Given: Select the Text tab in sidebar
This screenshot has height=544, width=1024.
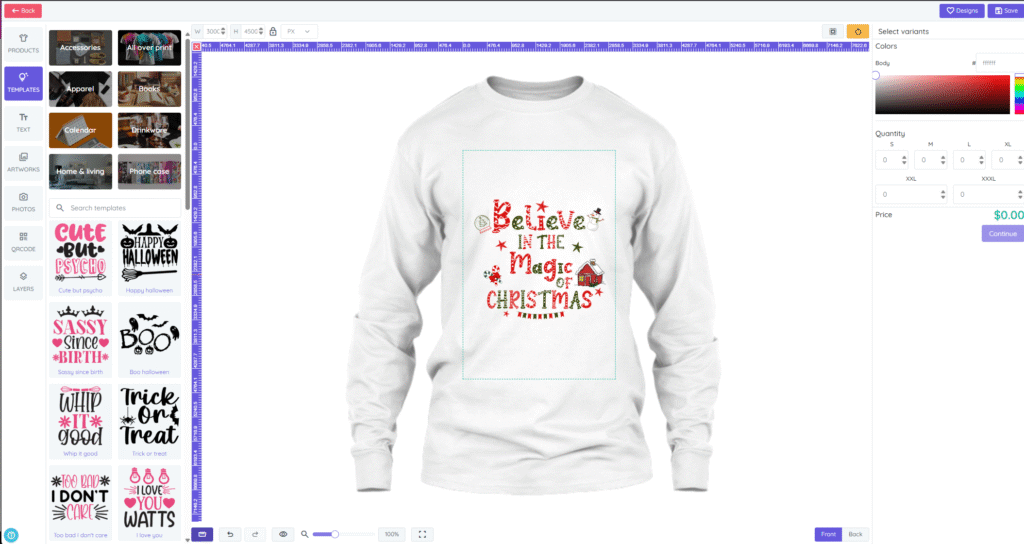Looking at the screenshot, I should tap(23, 121).
